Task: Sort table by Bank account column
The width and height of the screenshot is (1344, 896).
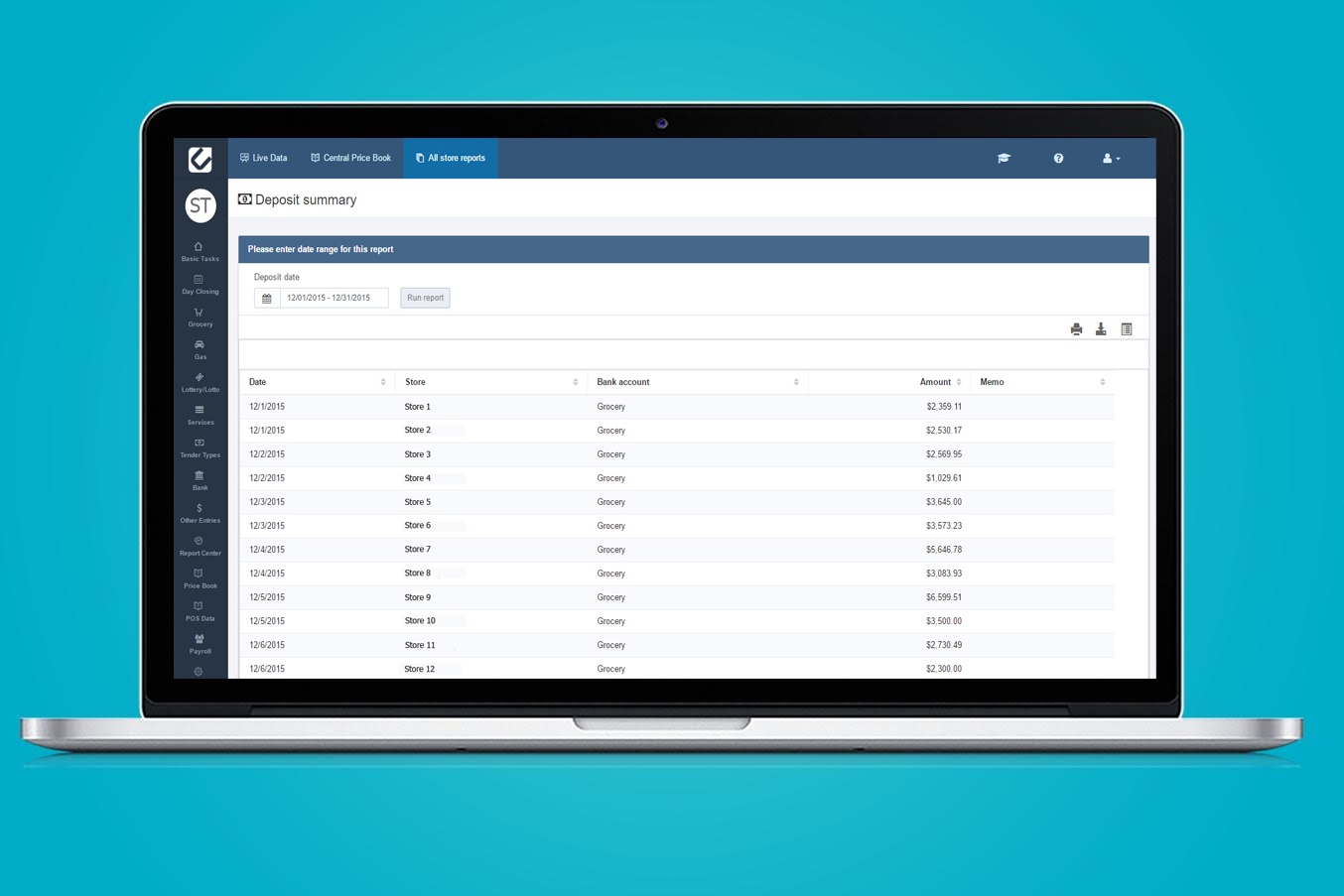Action: 697,382
